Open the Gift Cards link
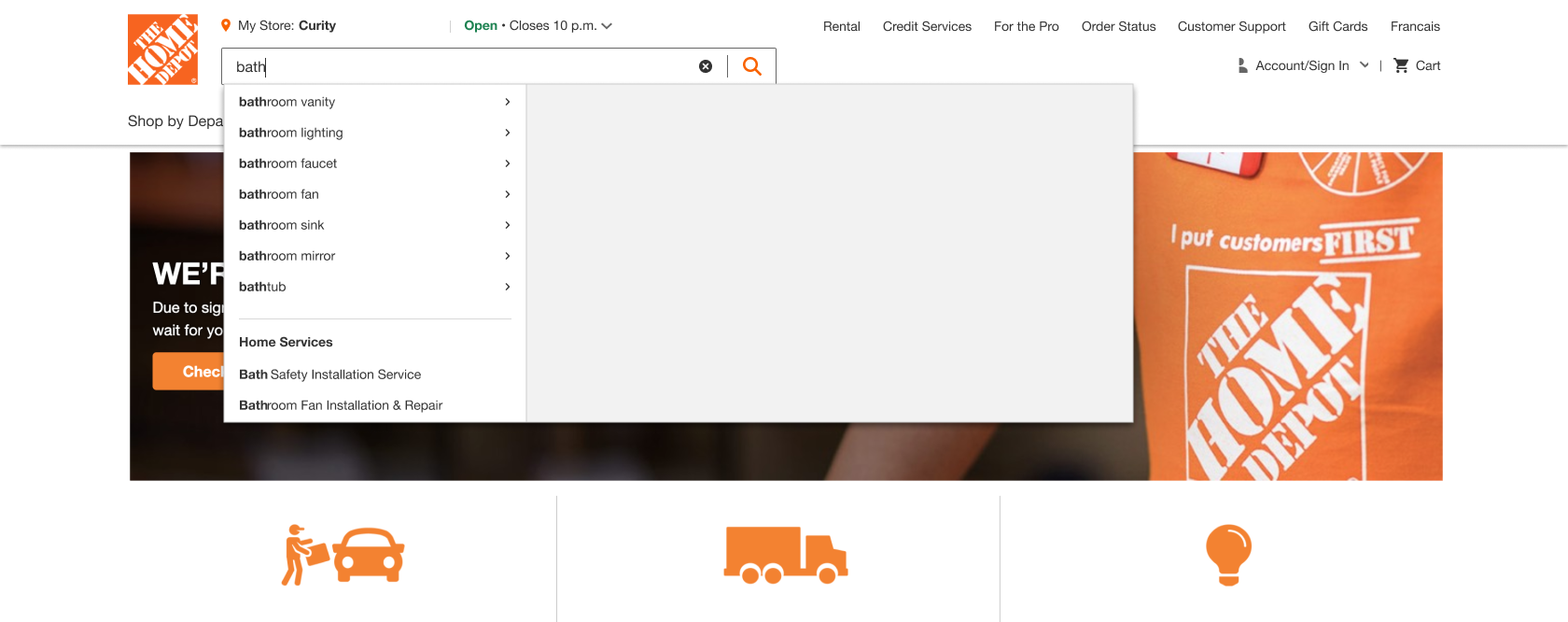The height and width of the screenshot is (622, 1568). coord(1337,26)
